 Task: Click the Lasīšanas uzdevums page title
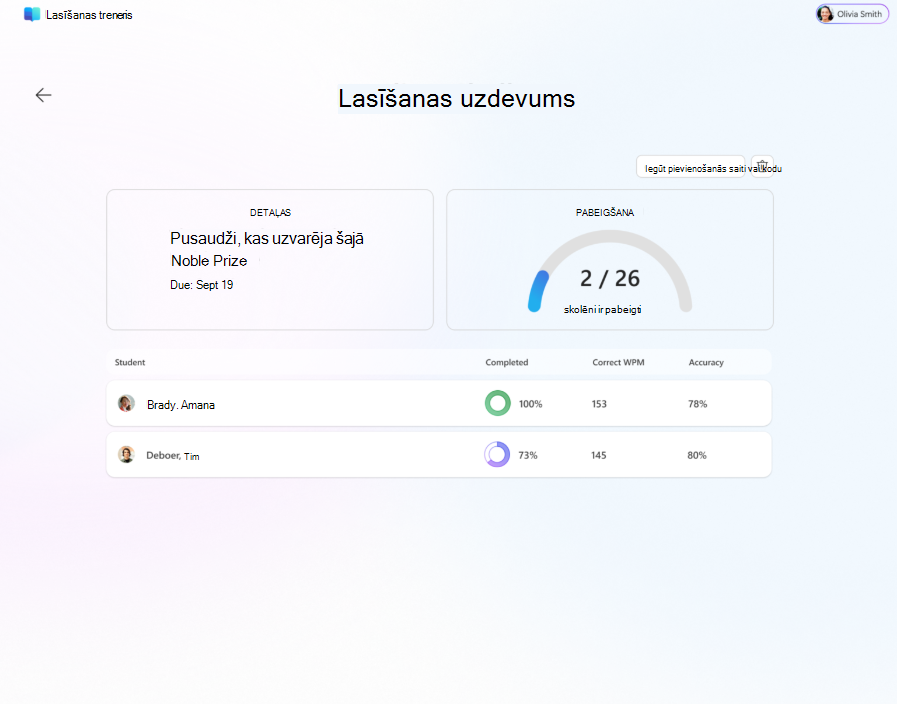457,98
